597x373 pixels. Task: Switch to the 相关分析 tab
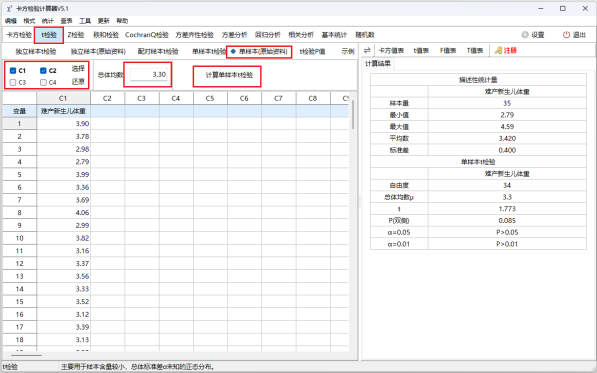[301, 35]
